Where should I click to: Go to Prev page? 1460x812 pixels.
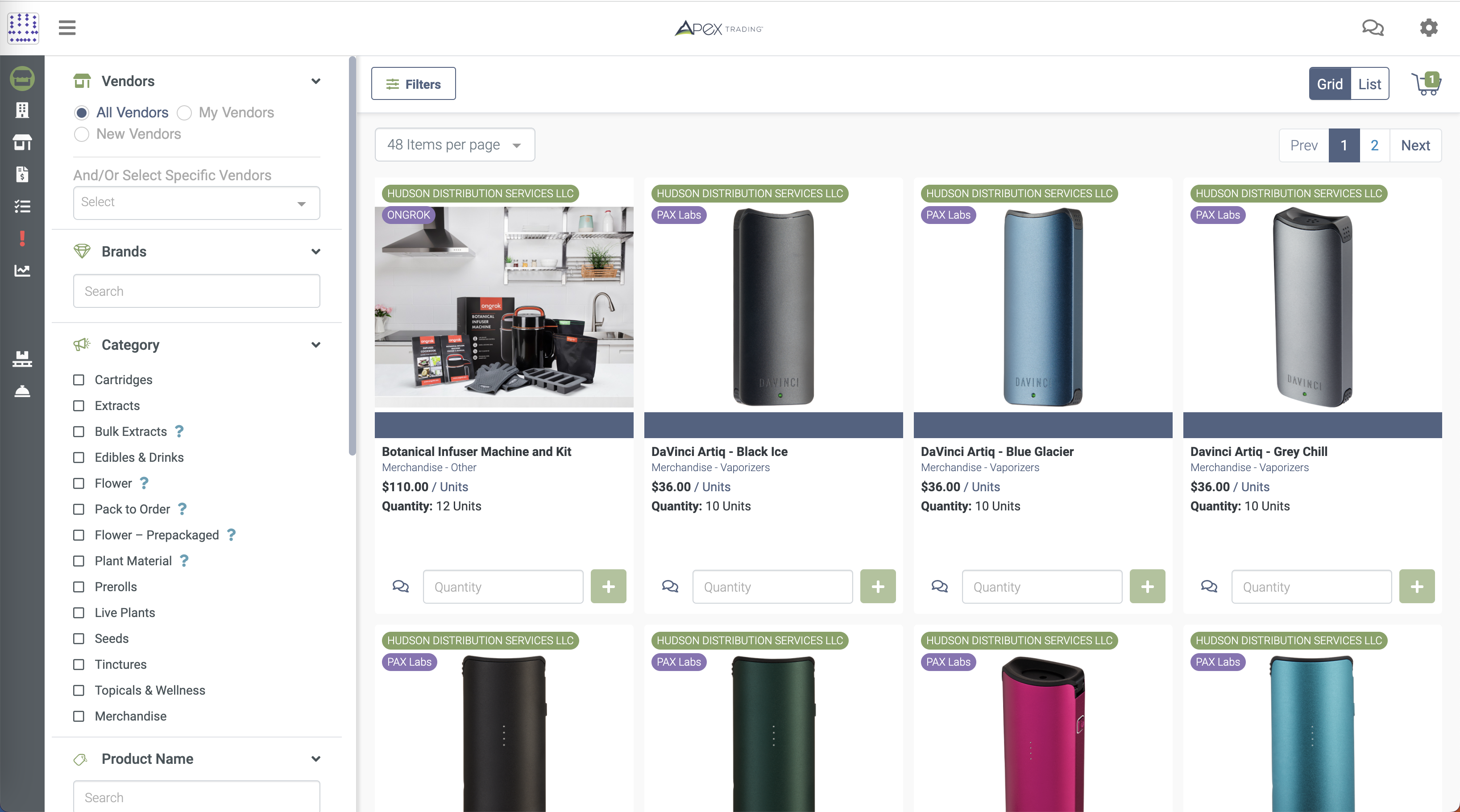[x=1303, y=145]
